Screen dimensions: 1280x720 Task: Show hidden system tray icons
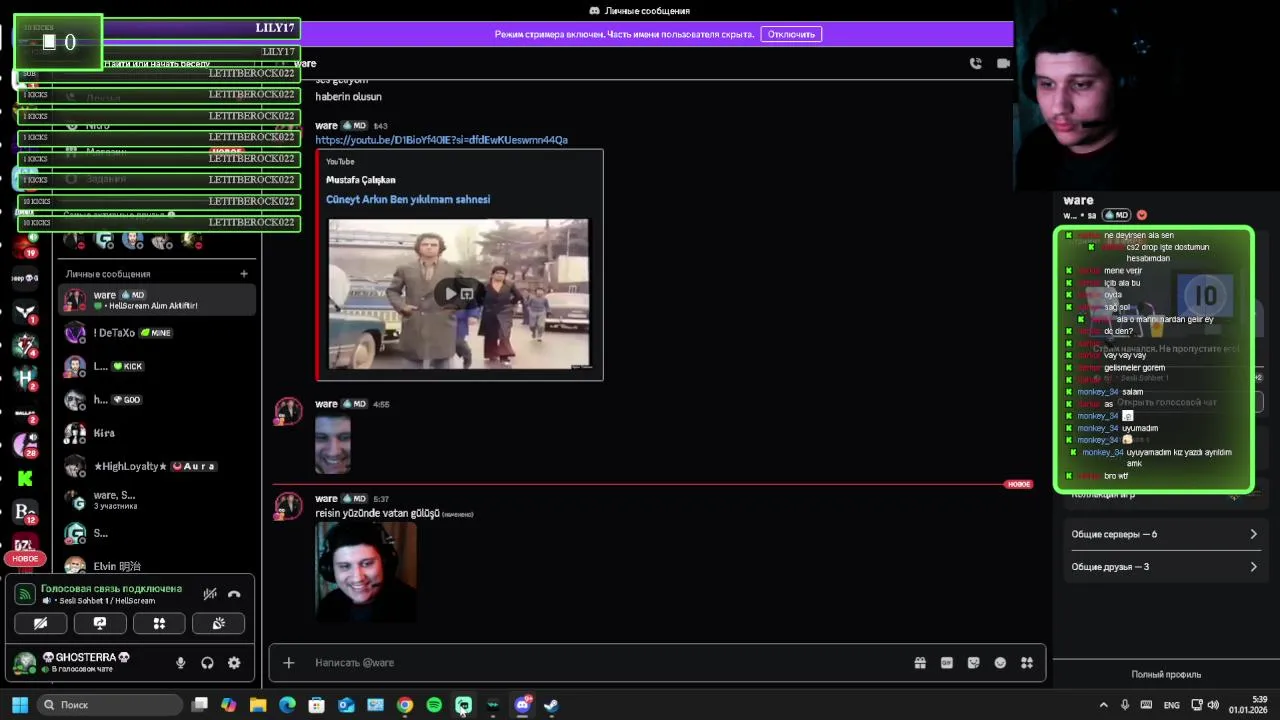click(1103, 705)
